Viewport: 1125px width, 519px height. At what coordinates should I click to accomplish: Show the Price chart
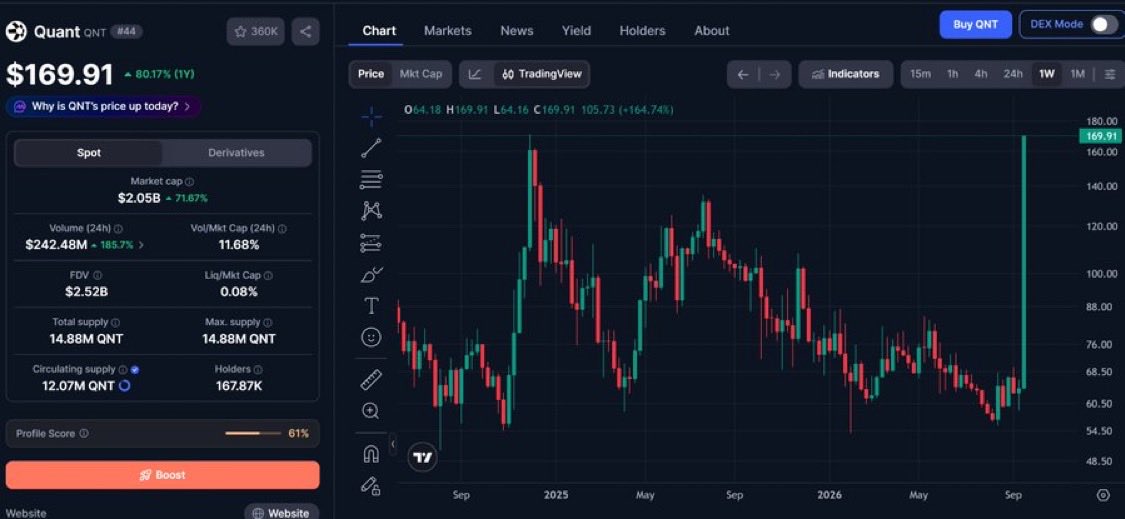click(x=371, y=74)
